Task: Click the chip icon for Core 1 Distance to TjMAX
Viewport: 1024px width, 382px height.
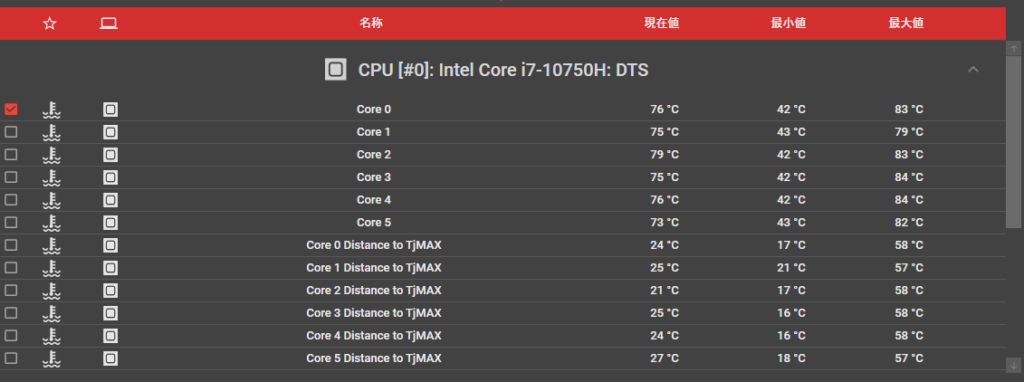Action: (x=110, y=268)
